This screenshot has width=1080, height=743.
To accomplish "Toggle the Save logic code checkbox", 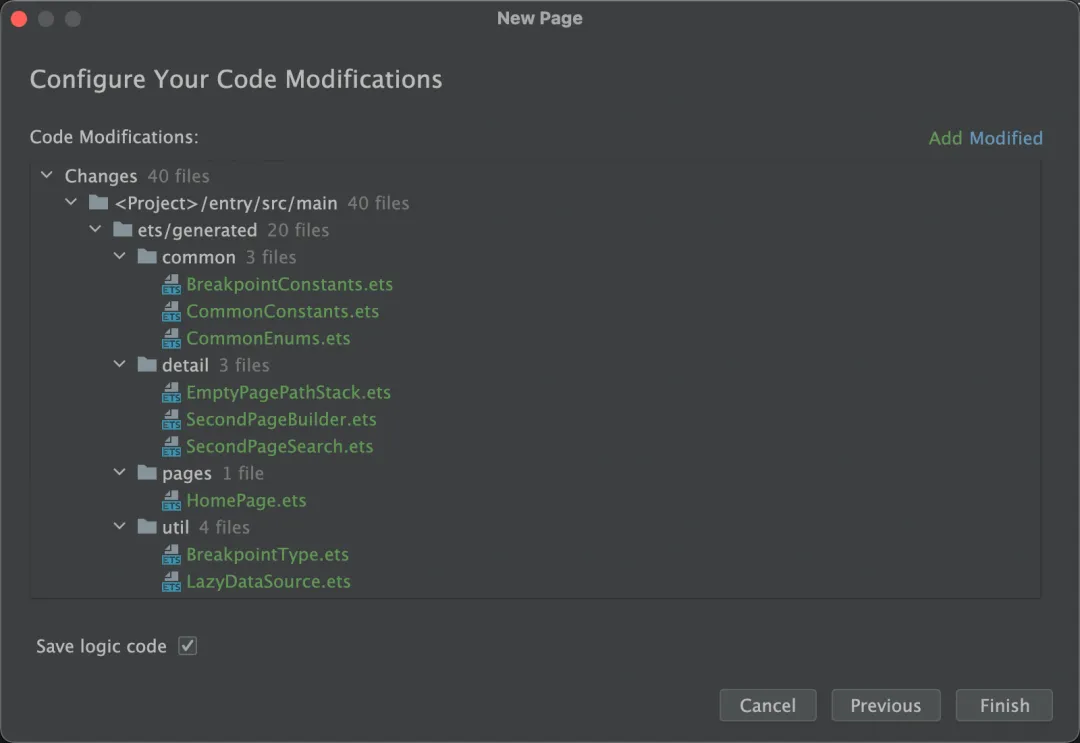I will (187, 646).
